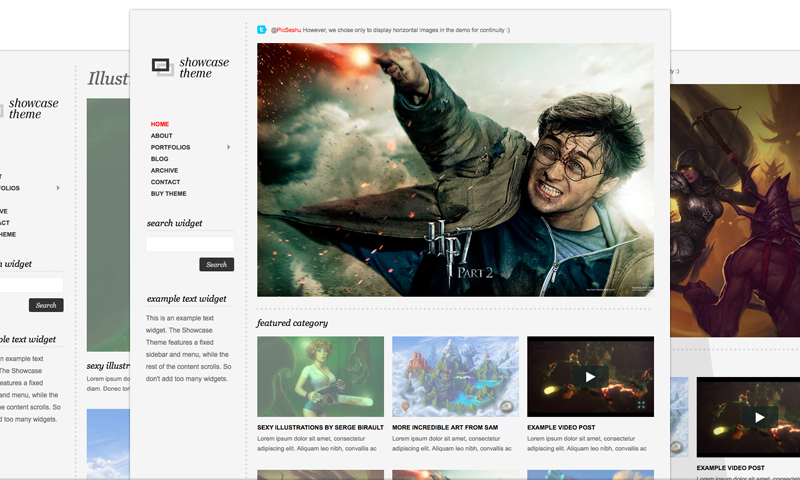Open 'Example Video Post' title in right background window
The width and height of the screenshot is (800, 480).
pyautogui.click(x=731, y=468)
